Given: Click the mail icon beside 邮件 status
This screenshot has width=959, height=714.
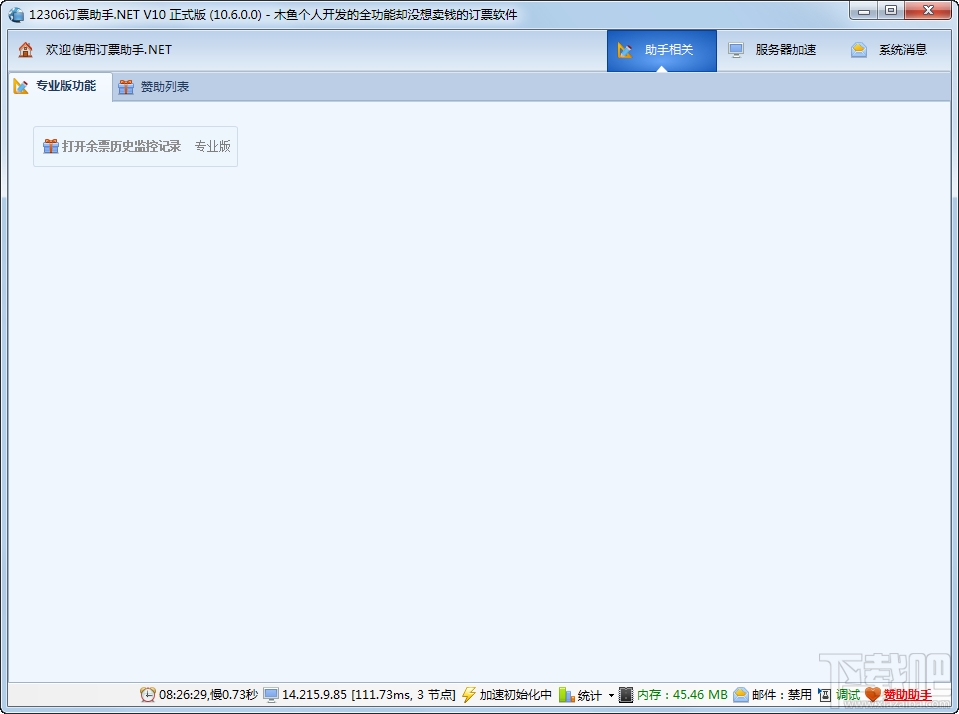Looking at the screenshot, I should (x=739, y=694).
